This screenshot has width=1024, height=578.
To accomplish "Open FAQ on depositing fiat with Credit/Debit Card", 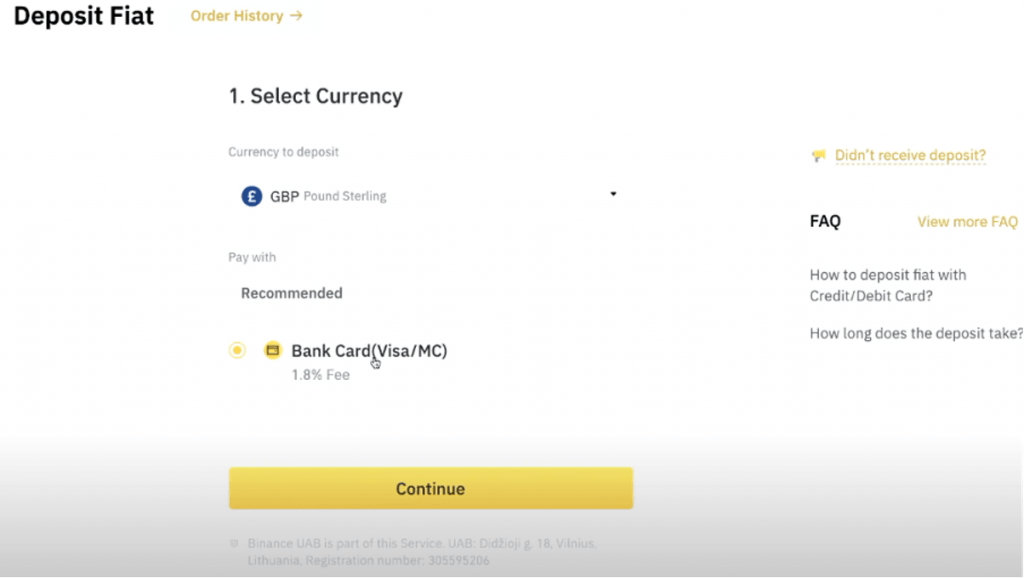I will click(x=888, y=285).
